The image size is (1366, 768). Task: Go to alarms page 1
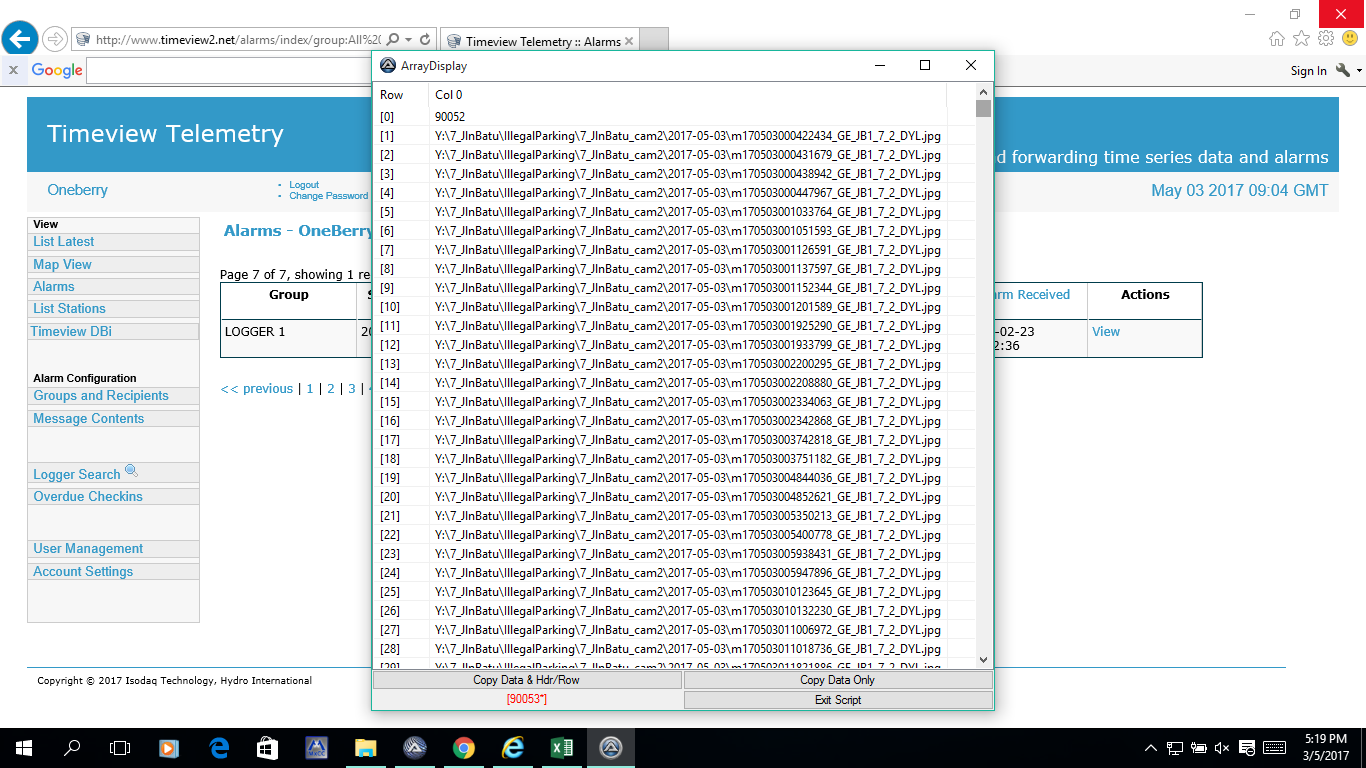pyautogui.click(x=310, y=388)
